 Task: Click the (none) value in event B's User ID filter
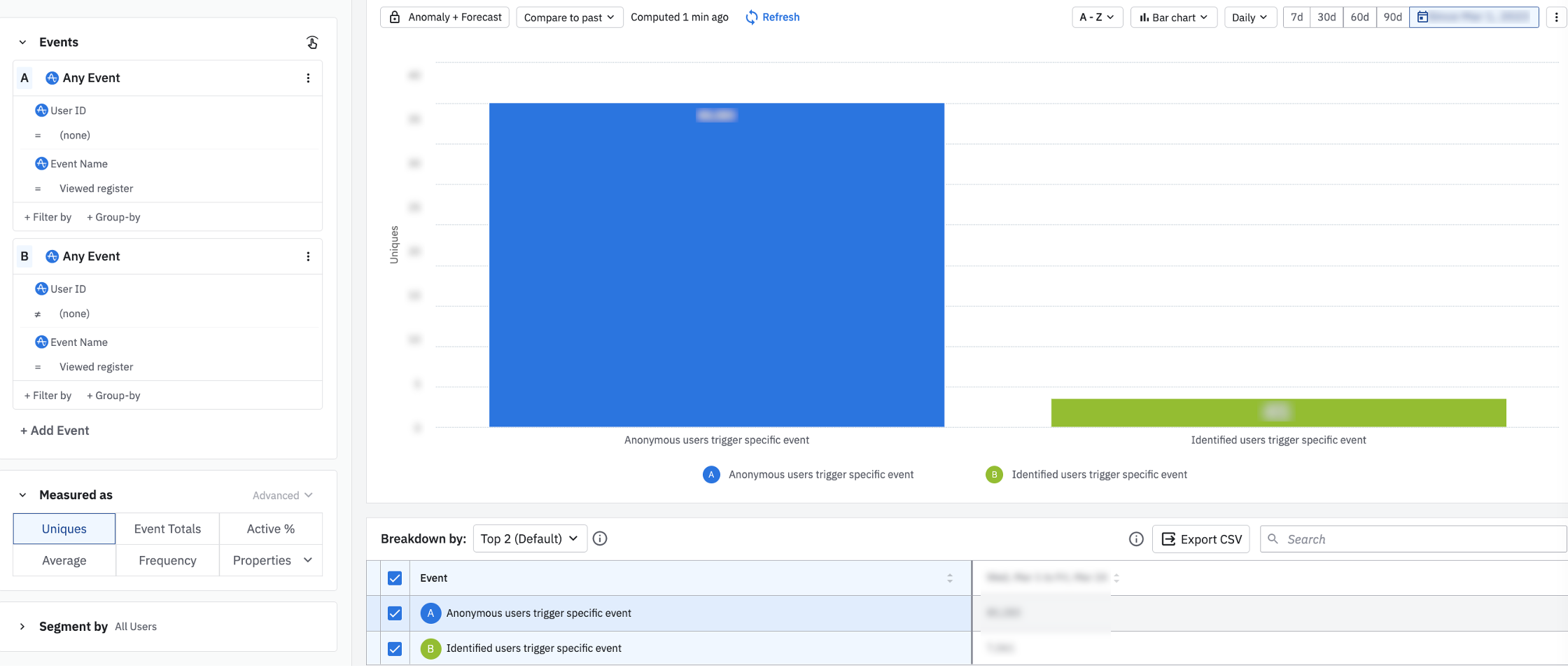[x=74, y=314]
